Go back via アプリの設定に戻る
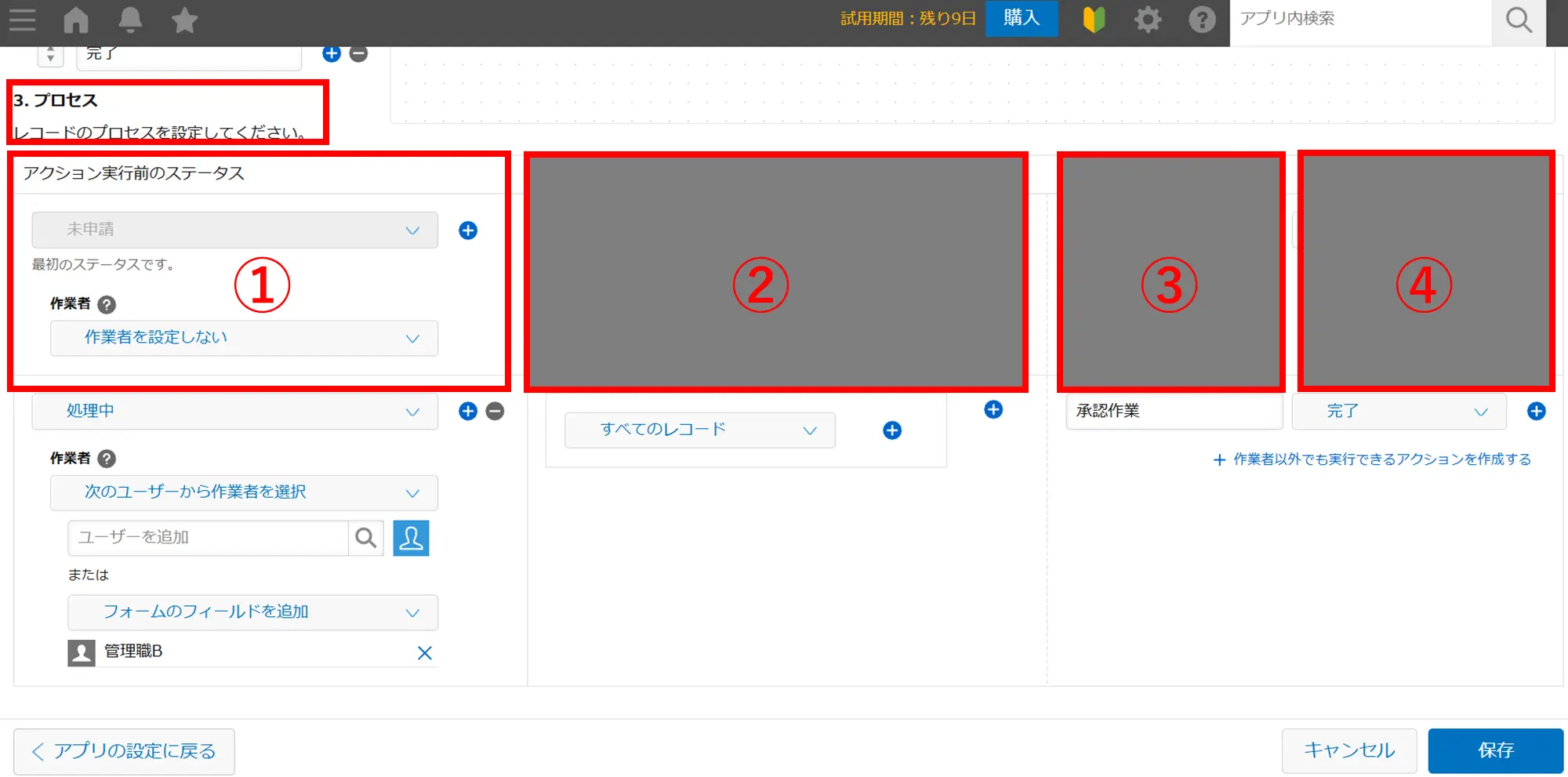Screen dimensions: 1568x777 124,751
